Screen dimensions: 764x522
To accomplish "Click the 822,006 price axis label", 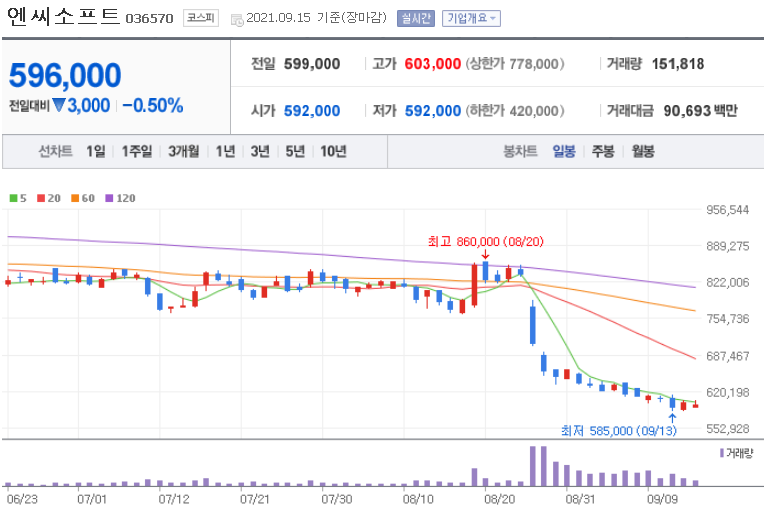I will pyautogui.click(x=728, y=282).
